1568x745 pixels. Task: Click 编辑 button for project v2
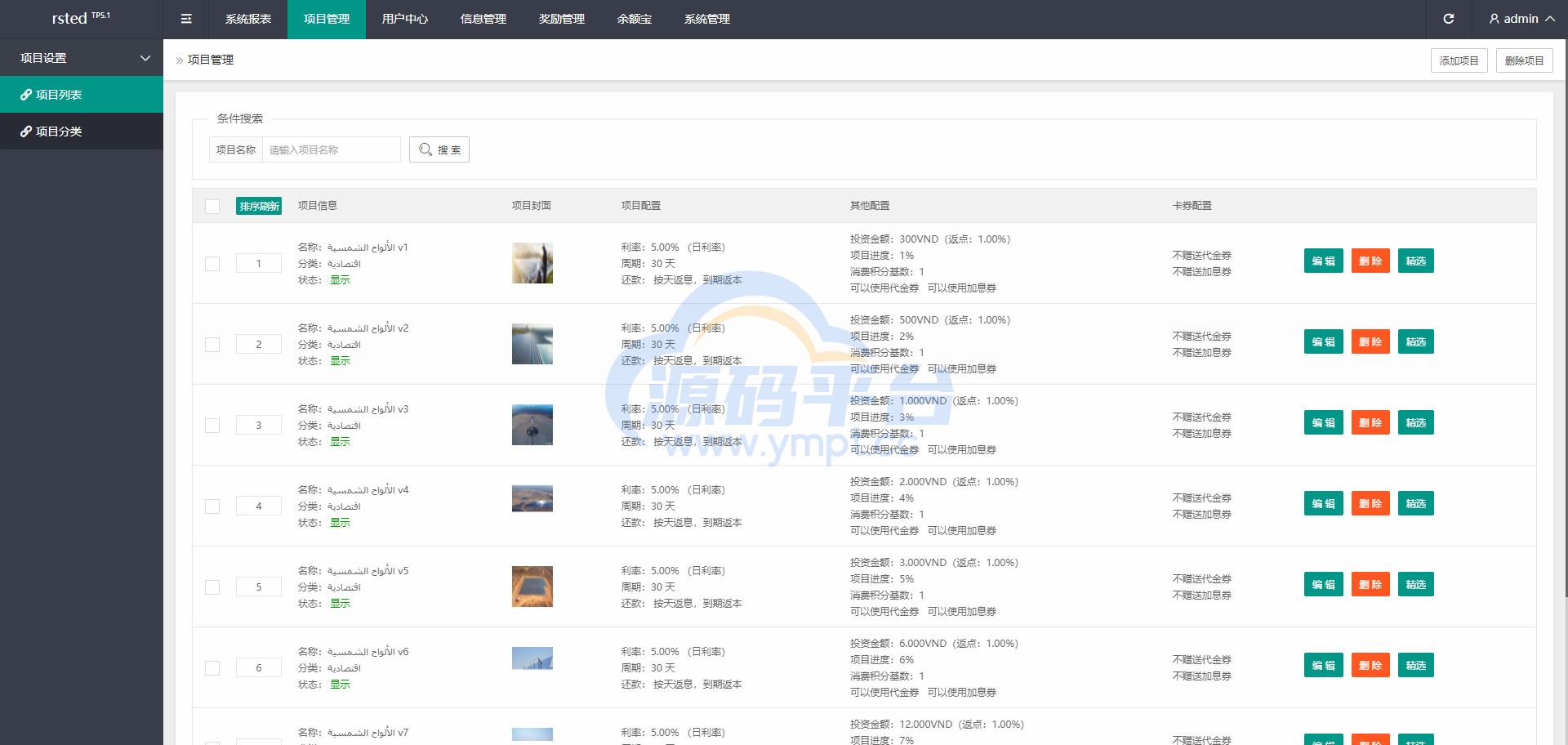click(x=1324, y=341)
